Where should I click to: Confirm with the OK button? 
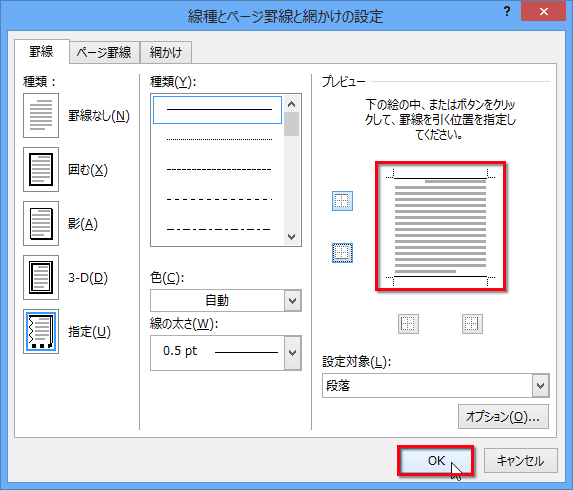point(436,461)
